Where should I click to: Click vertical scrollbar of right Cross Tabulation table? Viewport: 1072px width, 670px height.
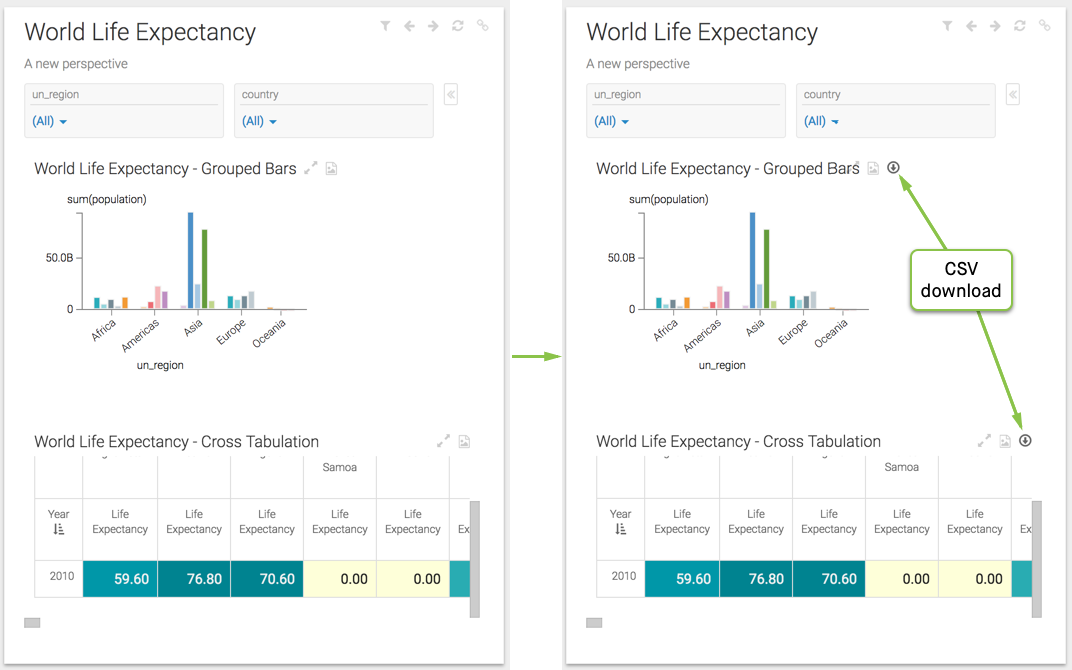point(1037,558)
